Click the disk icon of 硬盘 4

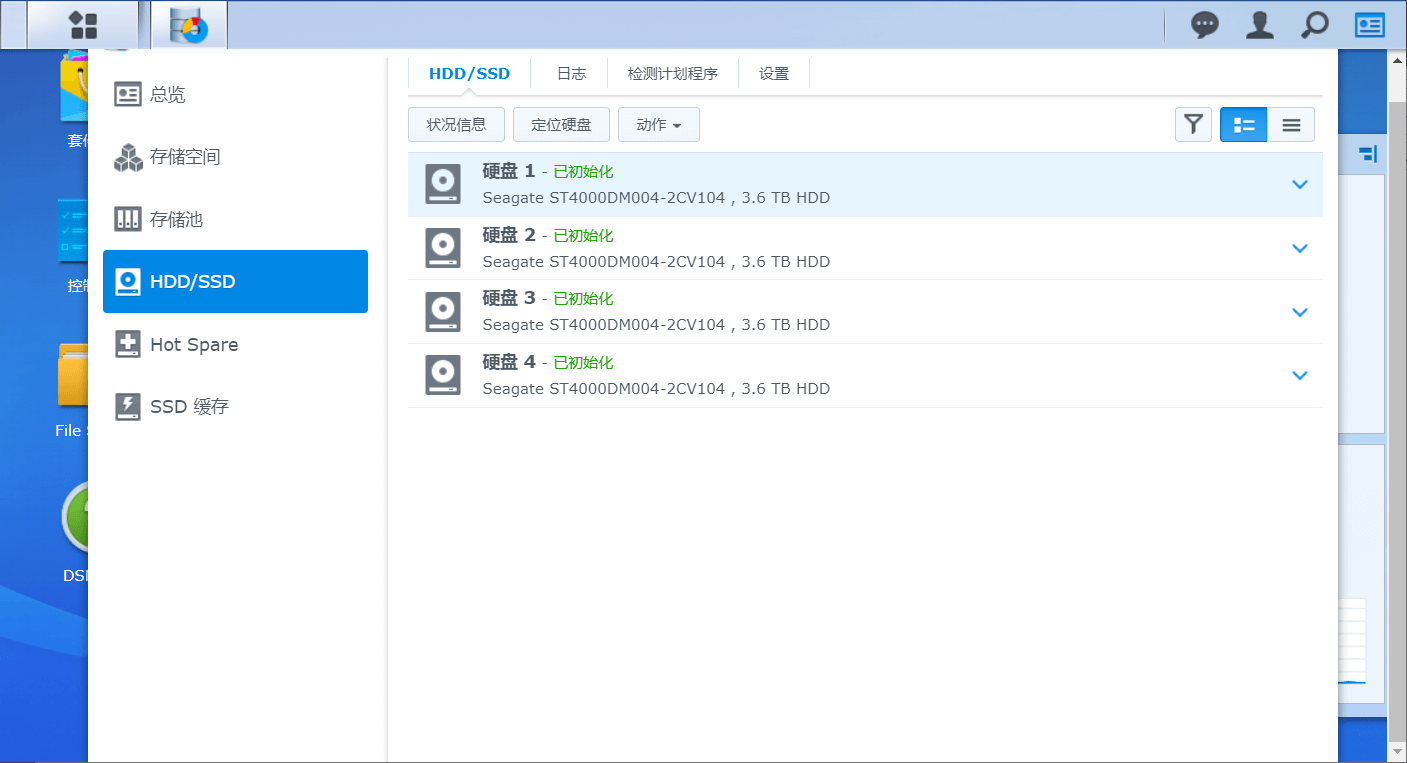443,375
